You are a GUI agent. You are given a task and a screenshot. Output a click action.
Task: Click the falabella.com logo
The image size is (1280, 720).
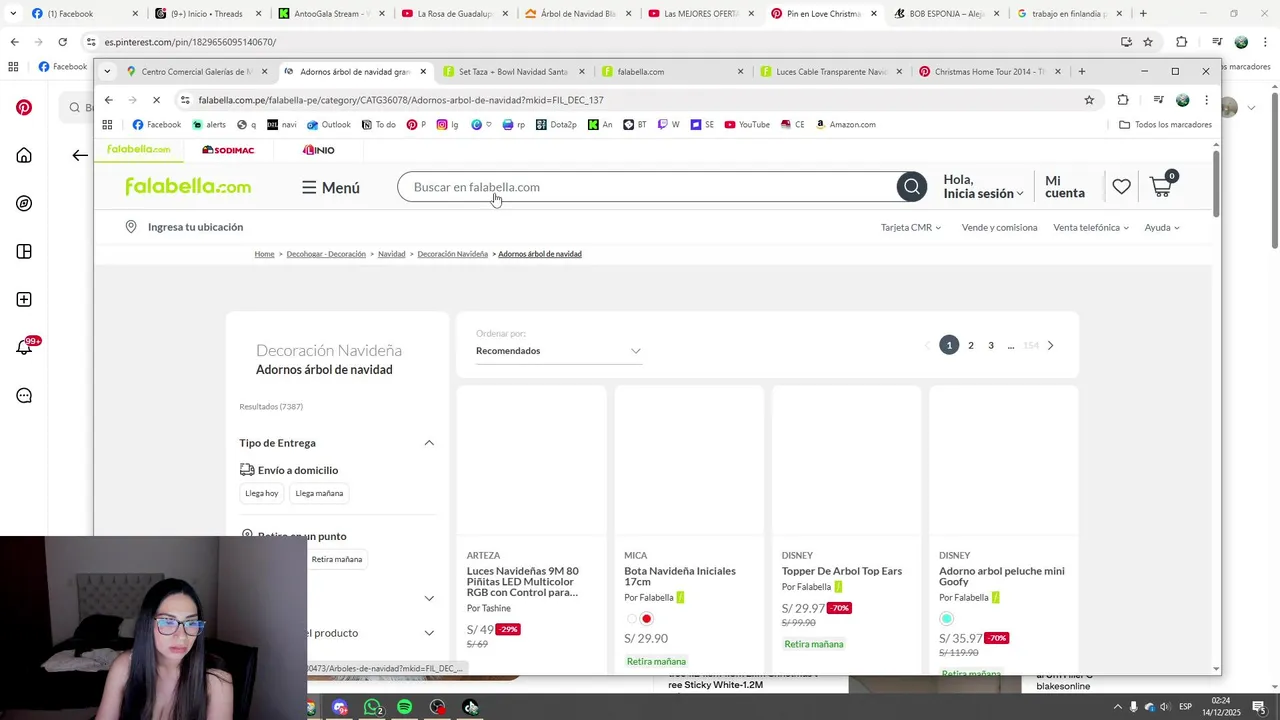(x=188, y=187)
